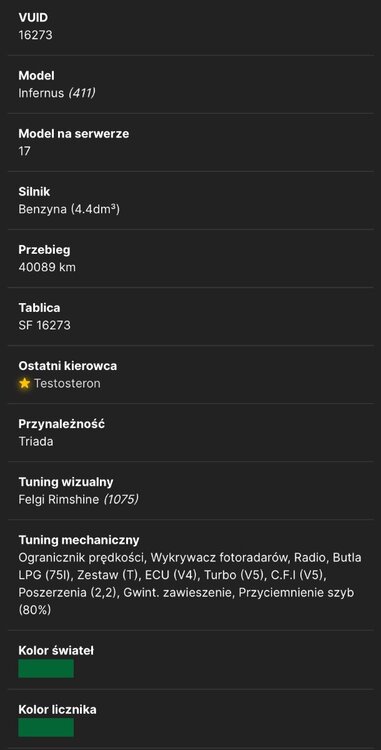
Task: Click the Ostatni kierowca label
Action: (x=67, y=366)
